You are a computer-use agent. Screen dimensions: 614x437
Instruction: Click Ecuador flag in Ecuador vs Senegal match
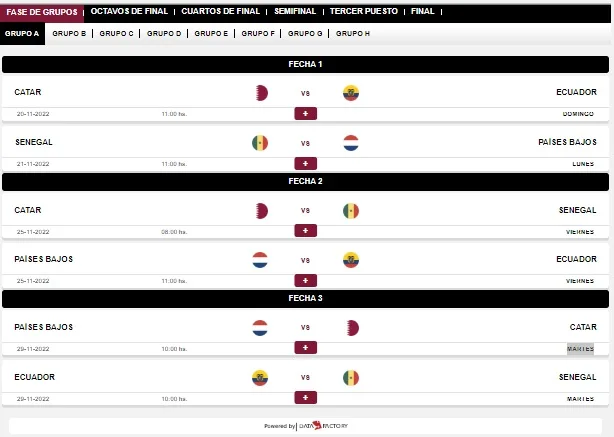pos(260,378)
